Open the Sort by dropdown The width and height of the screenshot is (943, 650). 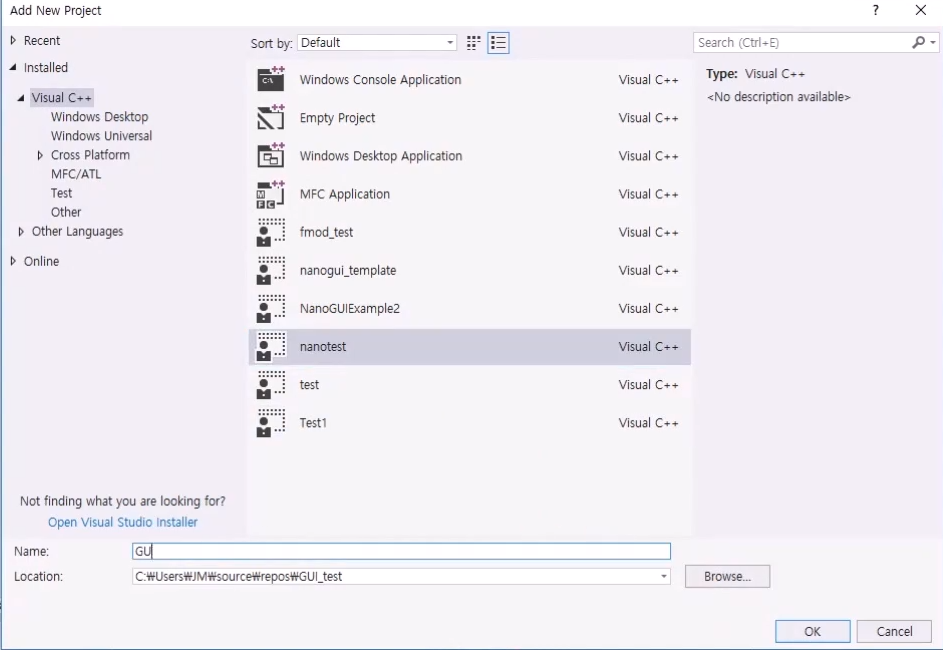(x=376, y=43)
